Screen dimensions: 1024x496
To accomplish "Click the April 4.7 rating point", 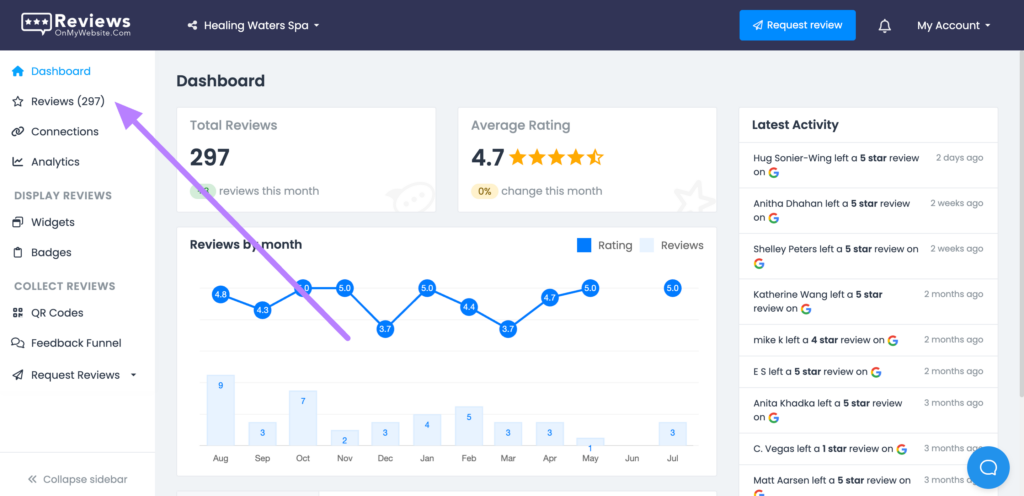I will 550,298.
